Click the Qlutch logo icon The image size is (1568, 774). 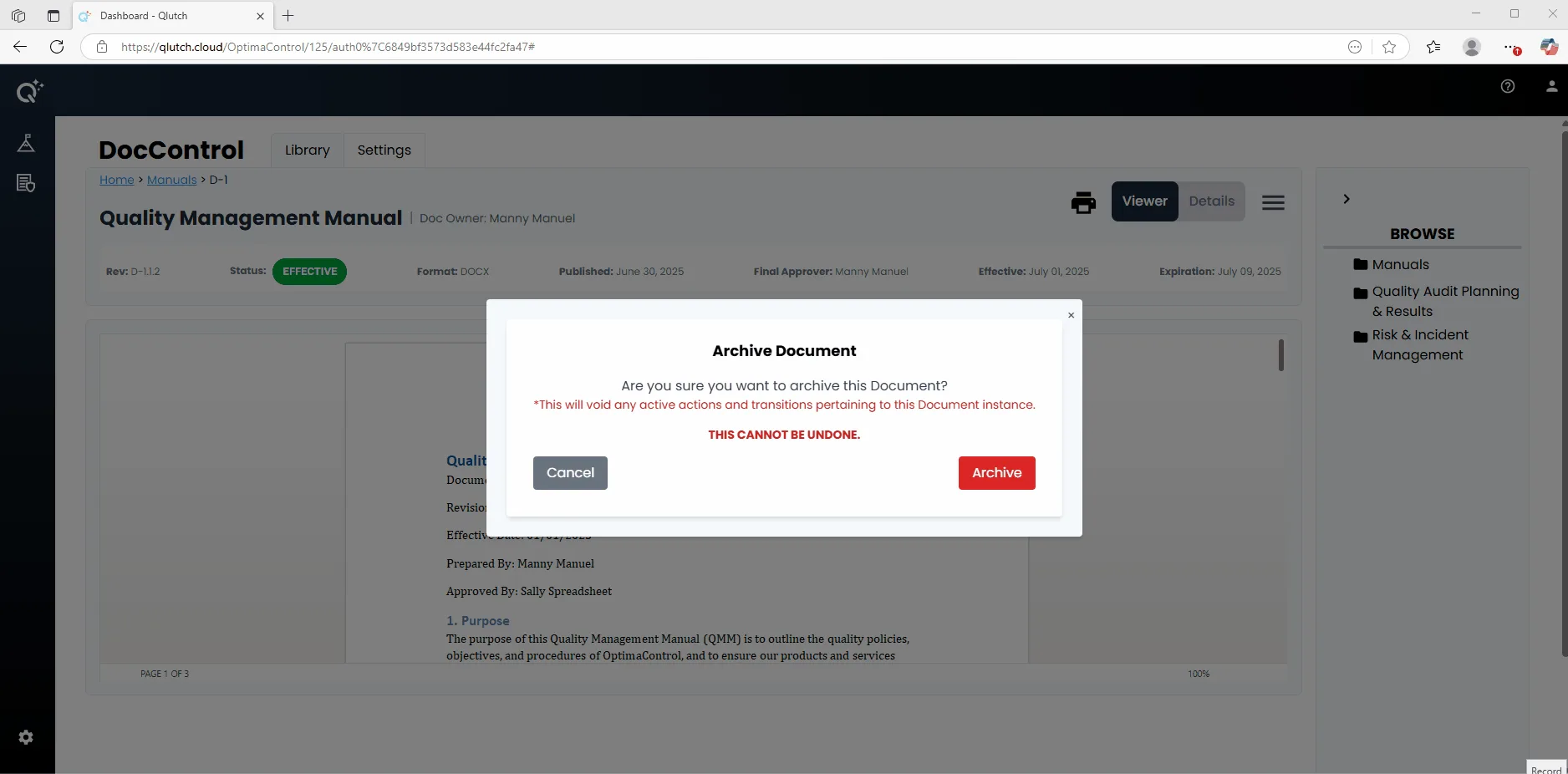[x=29, y=91]
